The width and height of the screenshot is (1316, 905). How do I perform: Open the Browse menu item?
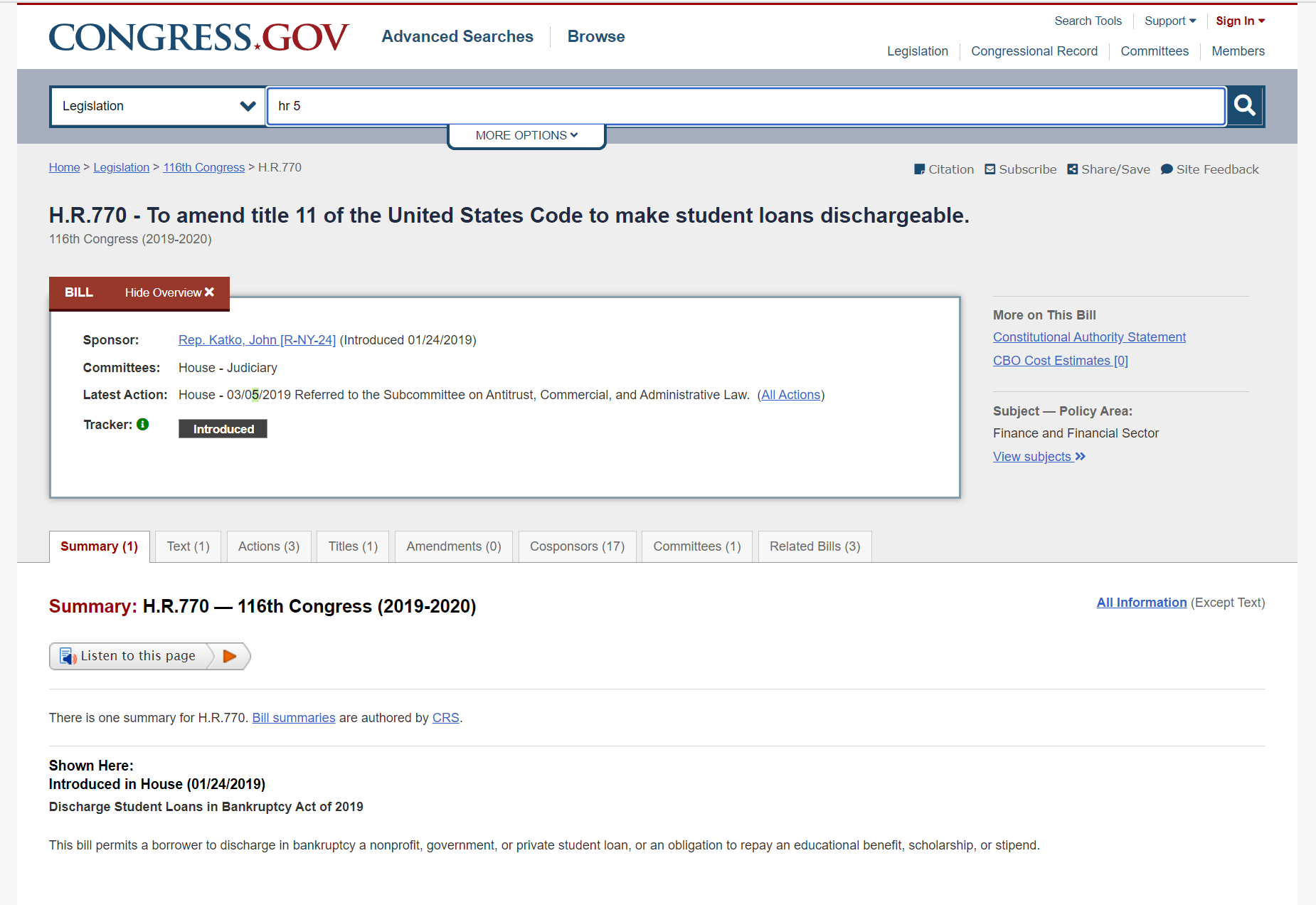click(x=596, y=36)
